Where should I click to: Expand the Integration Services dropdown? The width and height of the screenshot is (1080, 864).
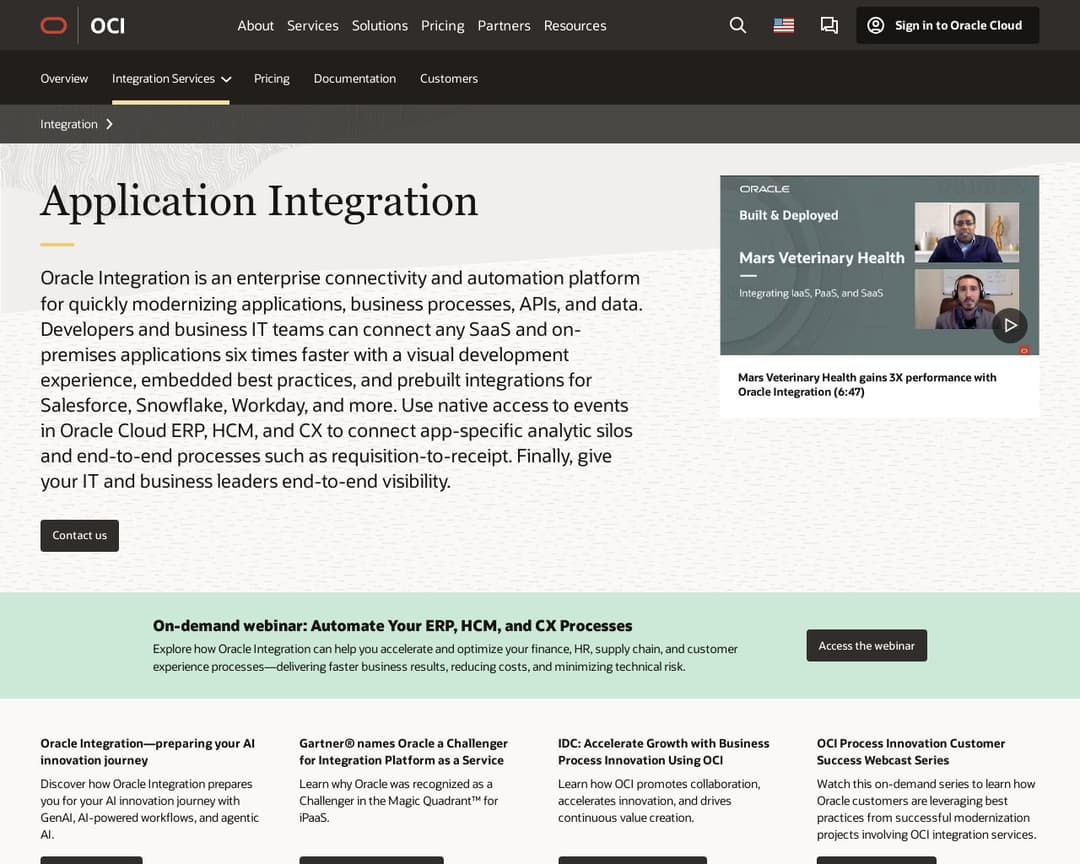coord(171,77)
